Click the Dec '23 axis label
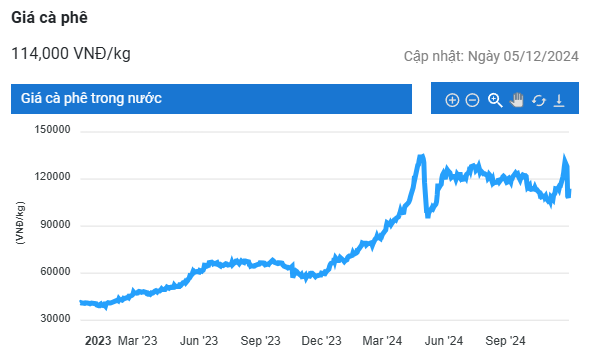Image resolution: width=595 pixels, height=364 pixels. click(321, 340)
